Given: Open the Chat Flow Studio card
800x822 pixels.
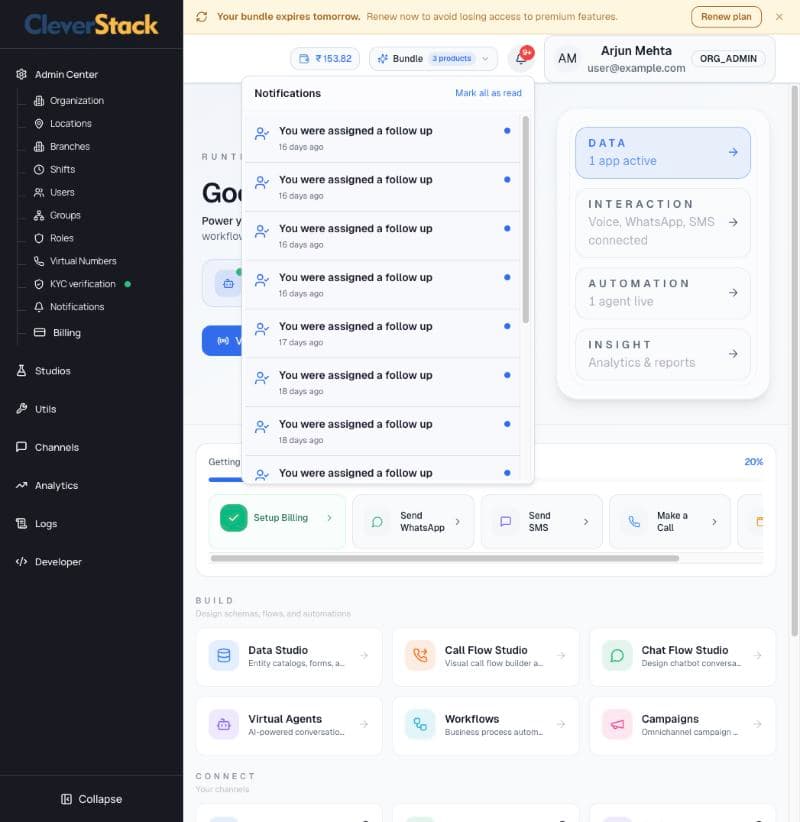Looking at the screenshot, I should pyautogui.click(x=682, y=656).
